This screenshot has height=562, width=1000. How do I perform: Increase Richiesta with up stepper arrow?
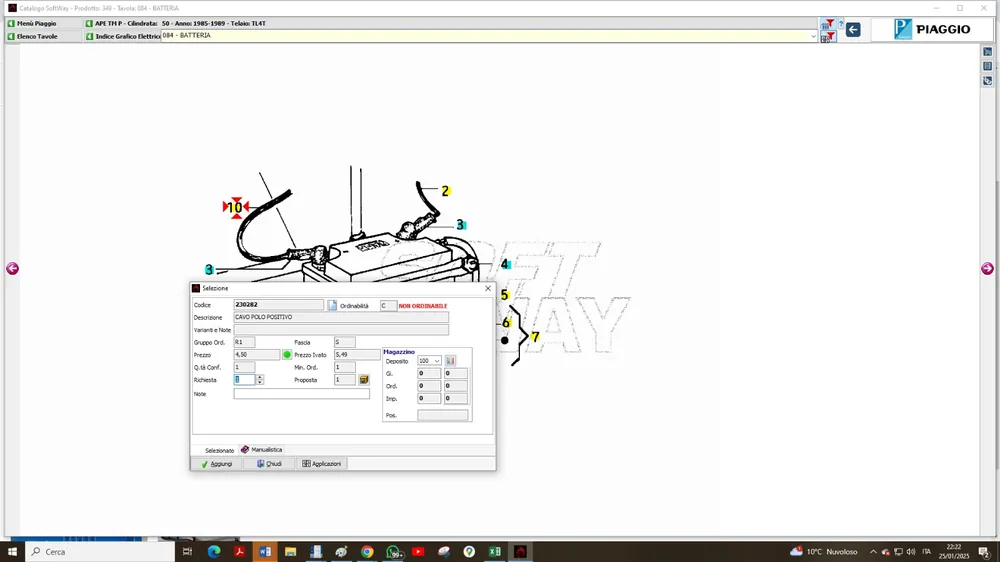260,377
